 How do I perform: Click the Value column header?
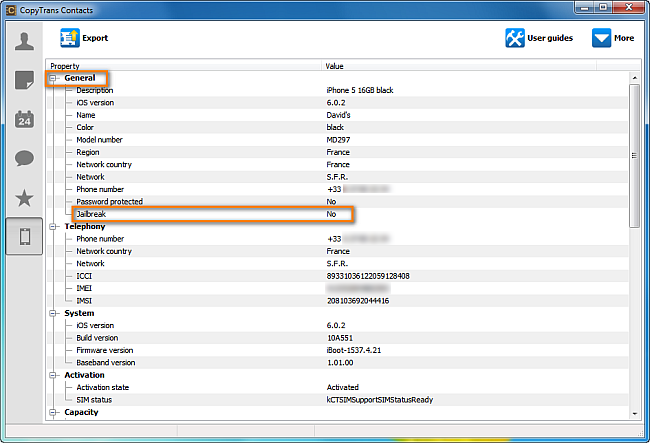(459, 66)
